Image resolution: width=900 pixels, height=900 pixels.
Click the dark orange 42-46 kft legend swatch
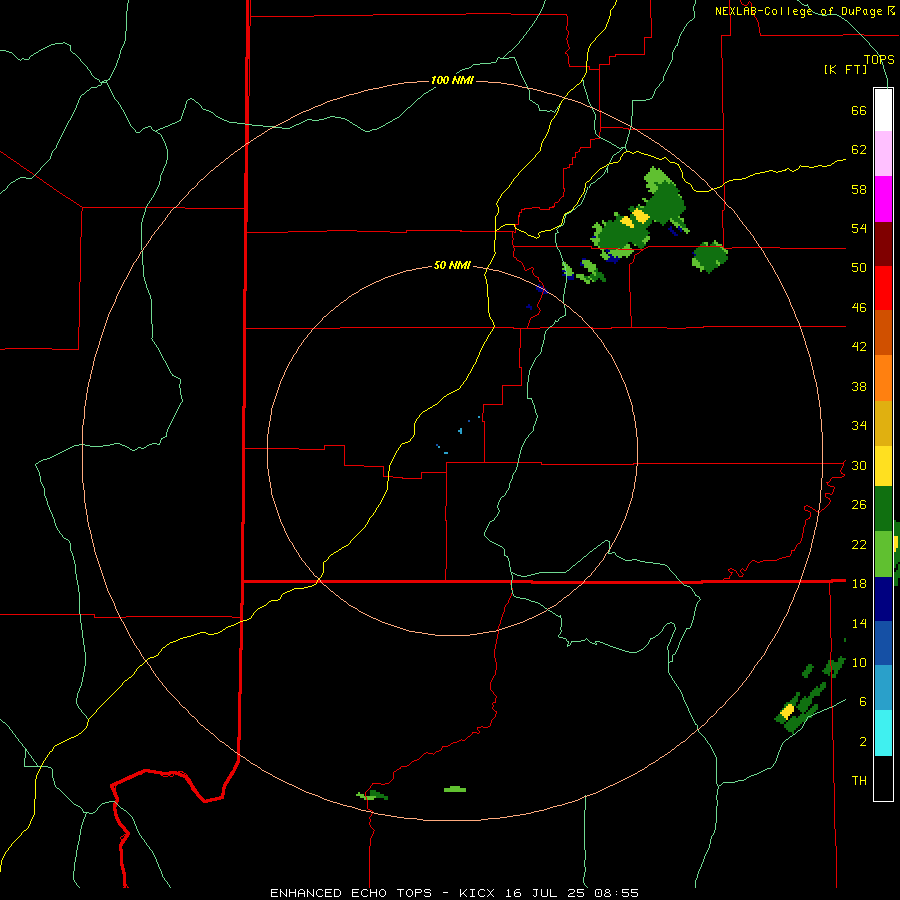[883, 333]
